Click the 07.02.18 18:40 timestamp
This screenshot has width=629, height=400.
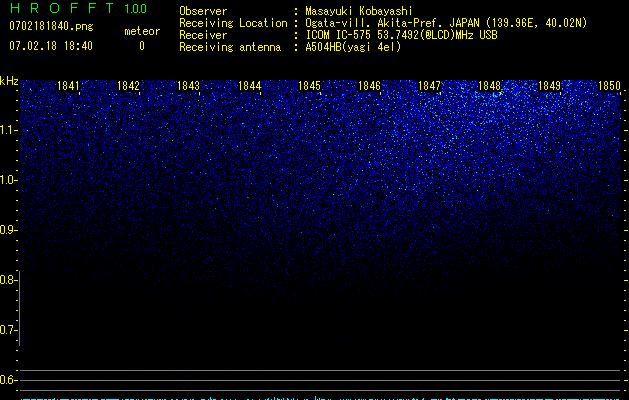51,46
